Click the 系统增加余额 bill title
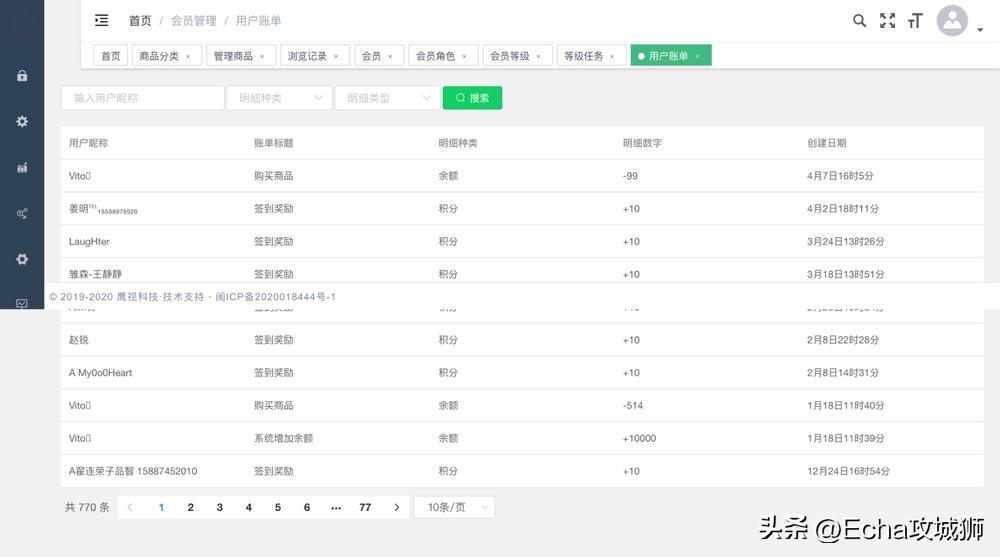Image resolution: width=1000 pixels, height=557 pixels. 283,438
